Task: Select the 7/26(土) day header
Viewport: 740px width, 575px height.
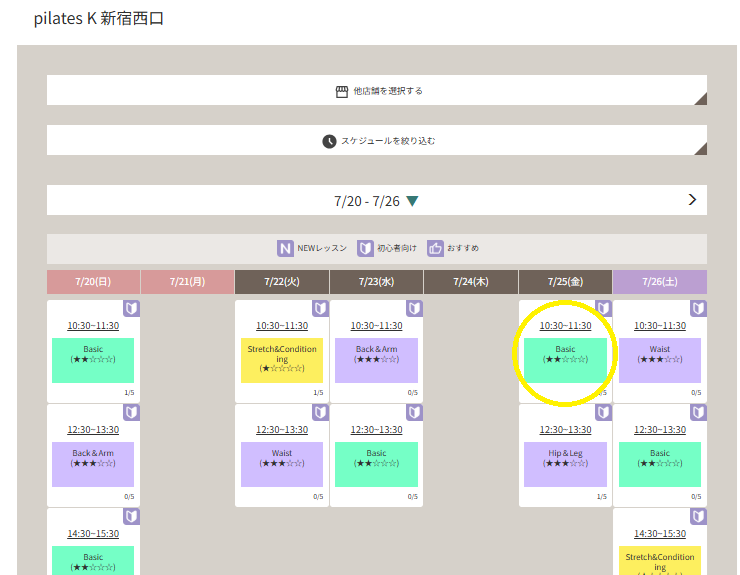Action: coord(660,282)
